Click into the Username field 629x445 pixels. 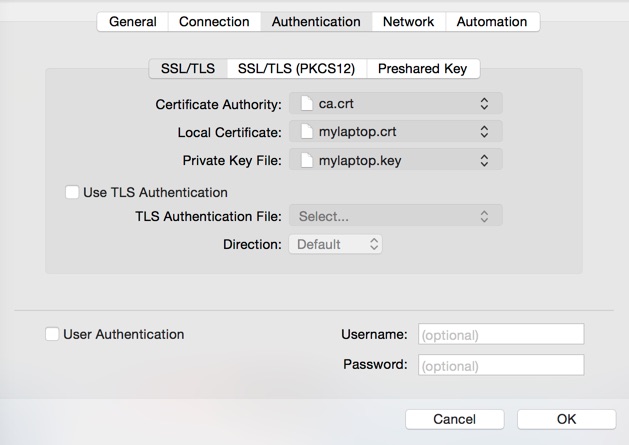pos(501,334)
